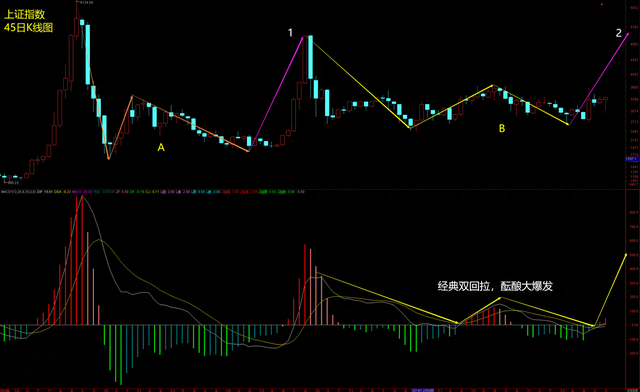Click the lowest price label at chart bottom-left
This screenshot has height=392, width=640.
coord(13,183)
